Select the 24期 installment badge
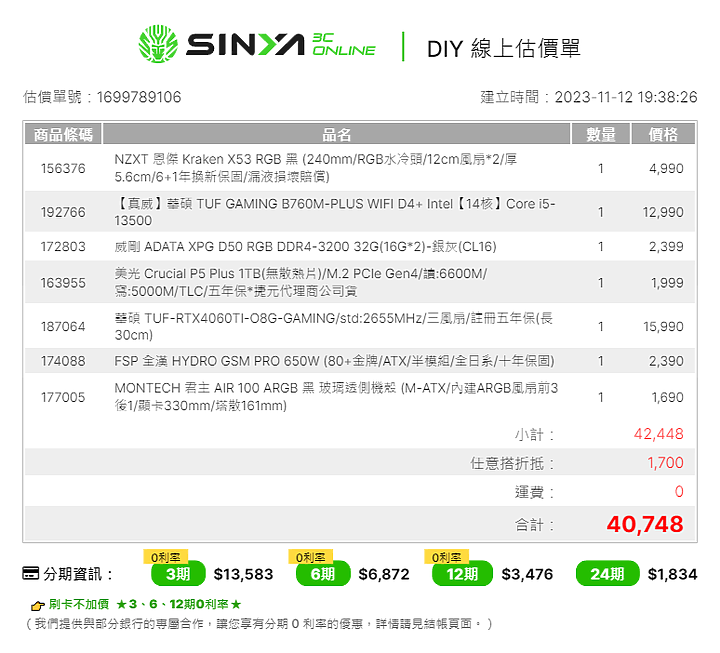 coord(608,574)
